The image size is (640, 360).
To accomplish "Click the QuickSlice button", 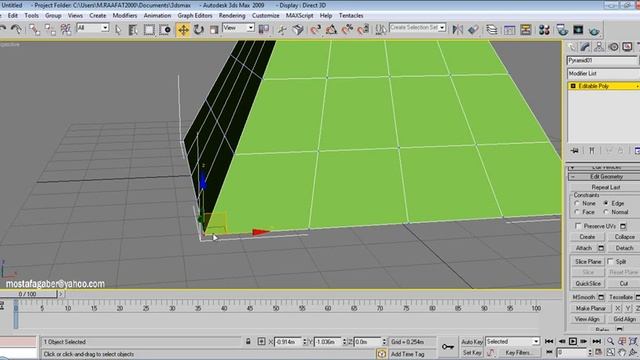I will click(x=588, y=283).
